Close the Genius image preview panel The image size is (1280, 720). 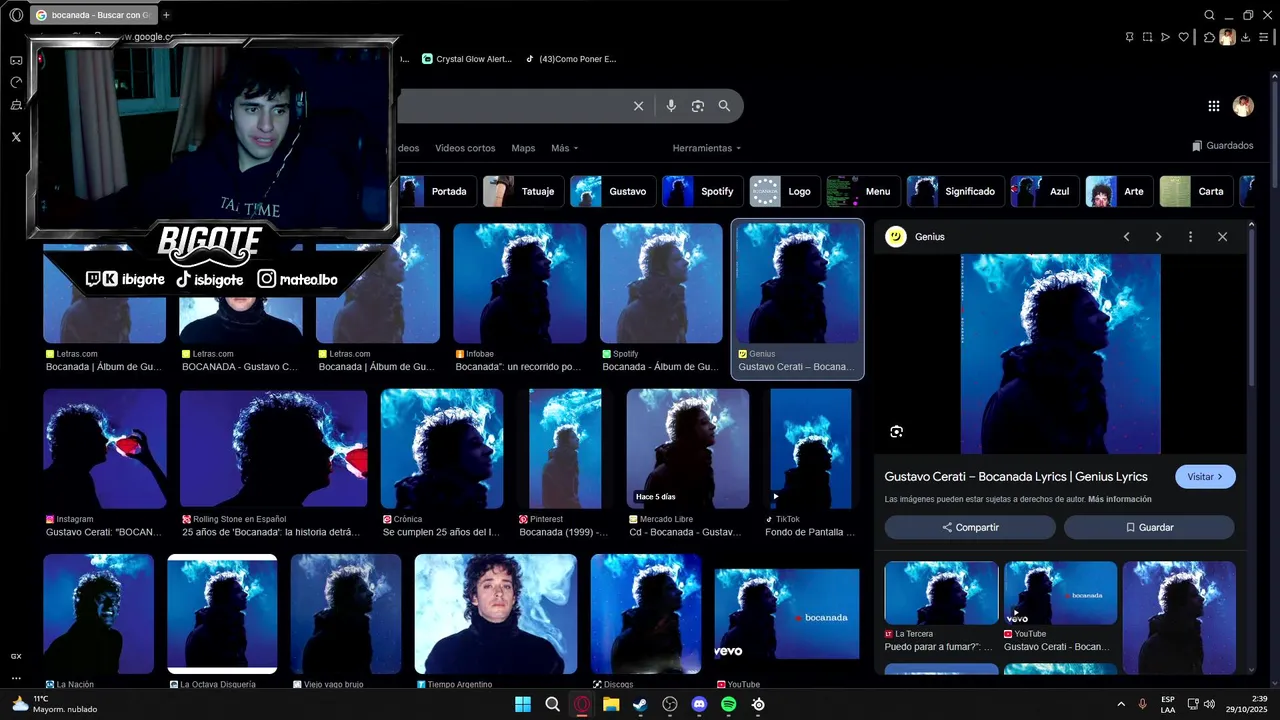1222,237
